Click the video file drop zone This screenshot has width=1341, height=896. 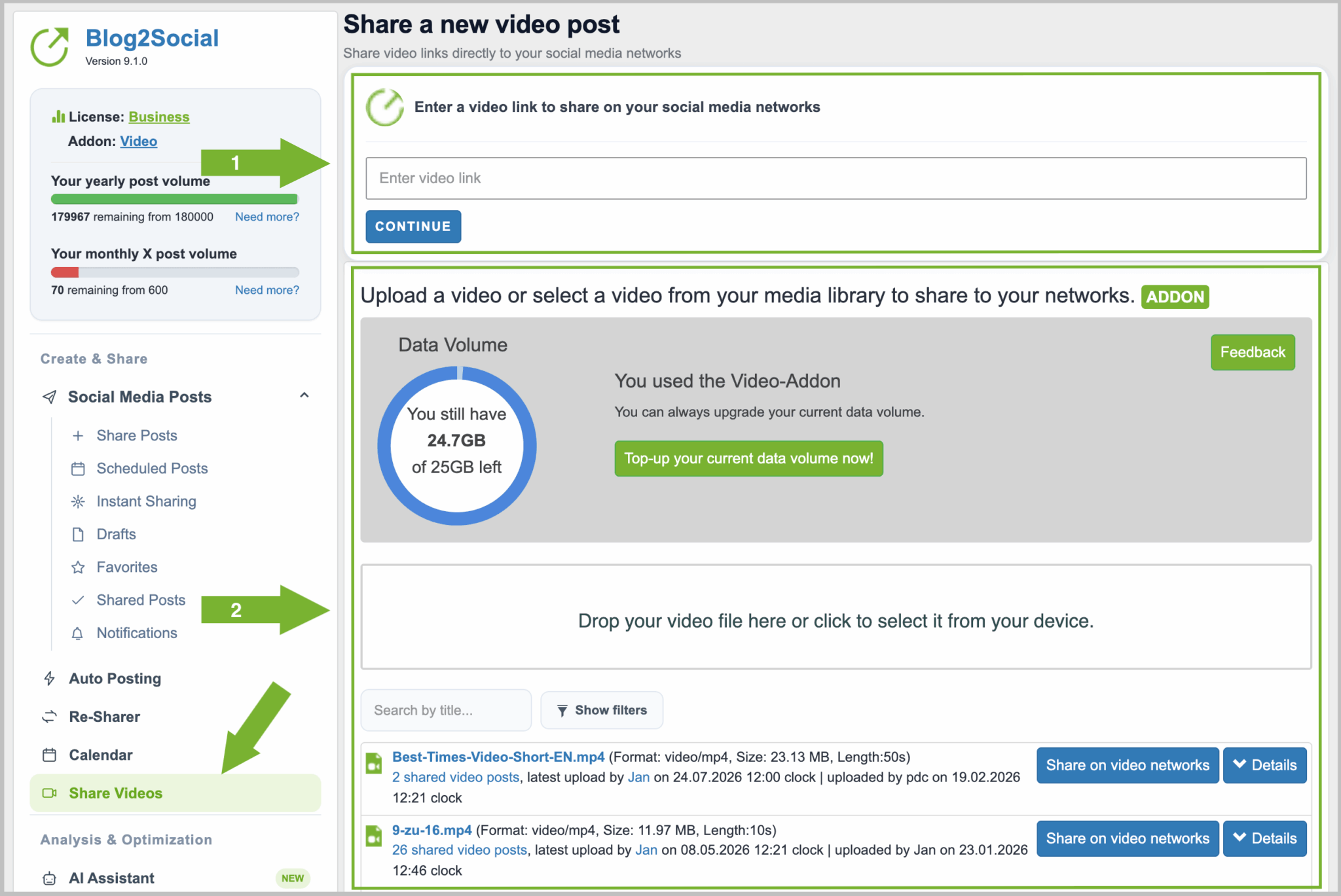(x=836, y=617)
